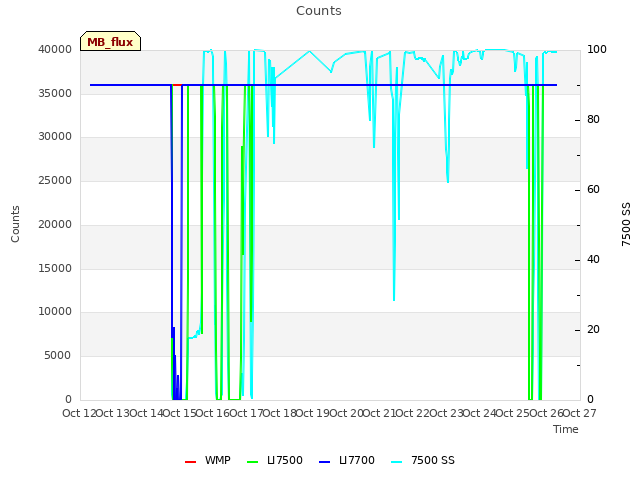Click the 35000 left axis tick label
The image size is (640, 480).
55,93
